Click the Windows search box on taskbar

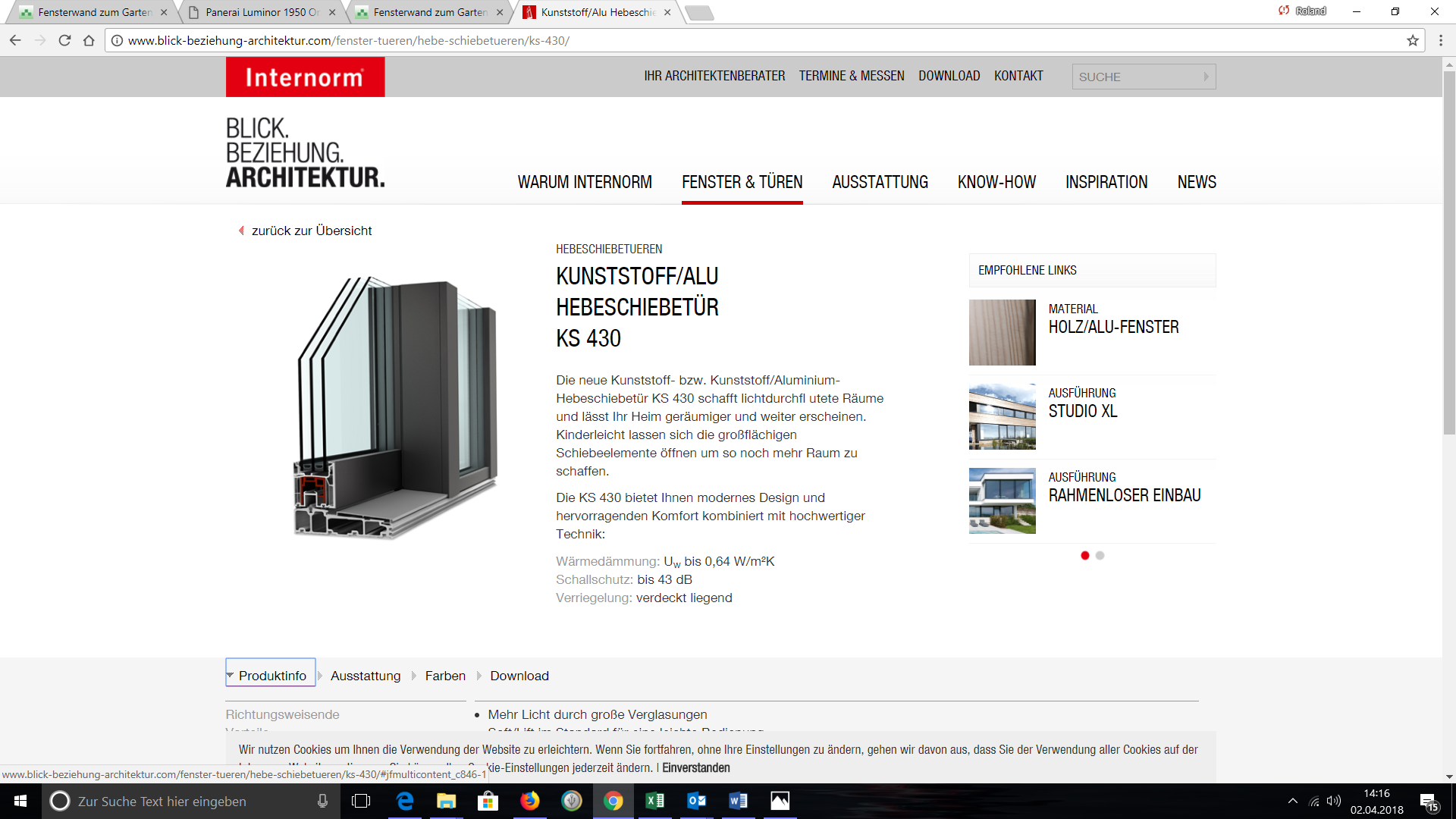pyautogui.click(x=190, y=801)
